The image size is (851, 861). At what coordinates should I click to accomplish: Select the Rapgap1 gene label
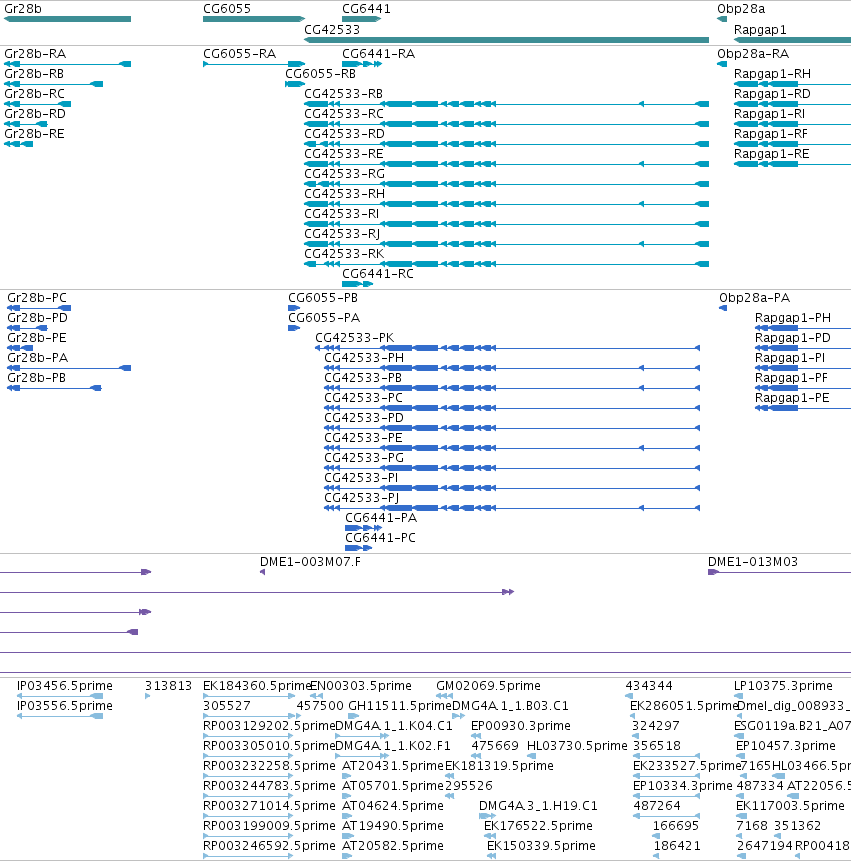point(760,30)
